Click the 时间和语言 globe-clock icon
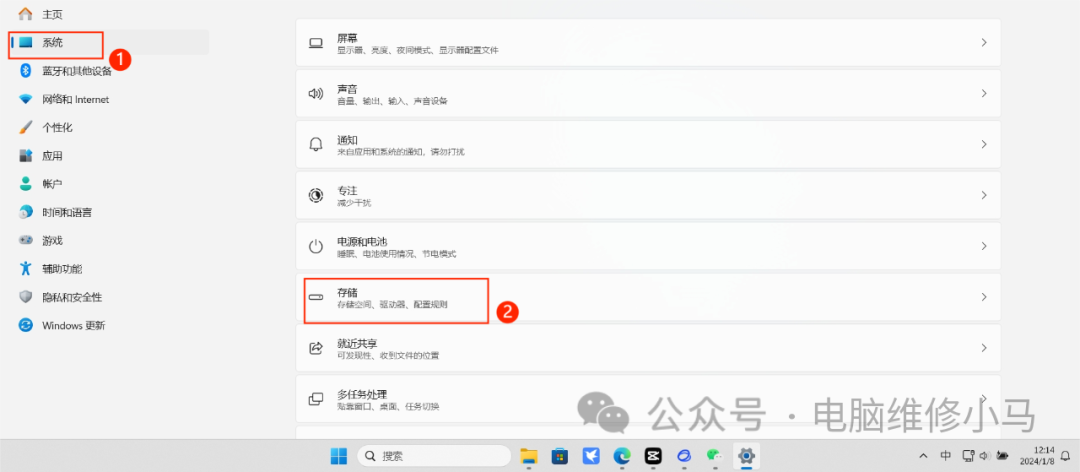Image resolution: width=1080 pixels, height=472 pixels. pos(25,212)
